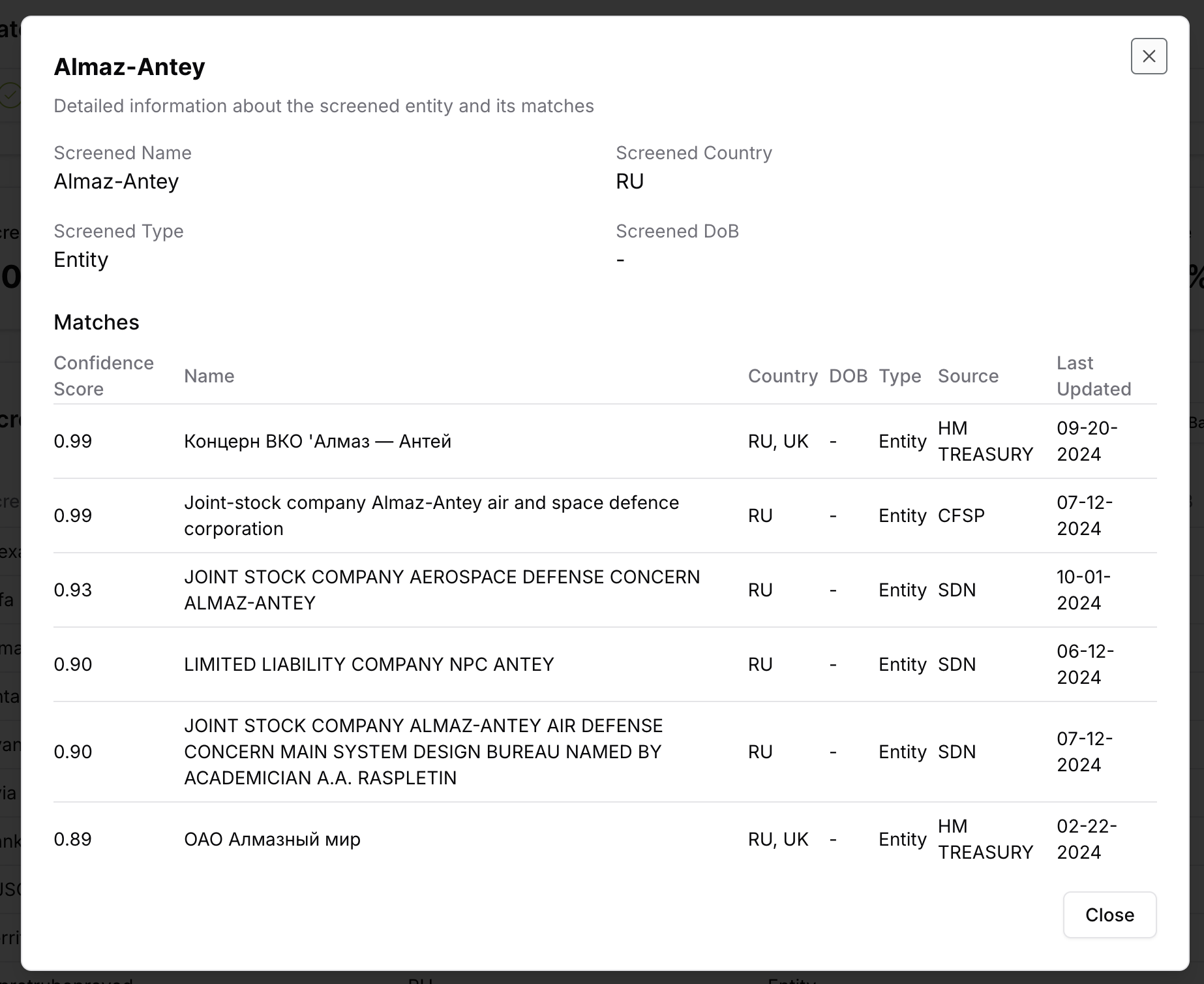
Task: Select Screened Country value RU
Action: (x=629, y=181)
